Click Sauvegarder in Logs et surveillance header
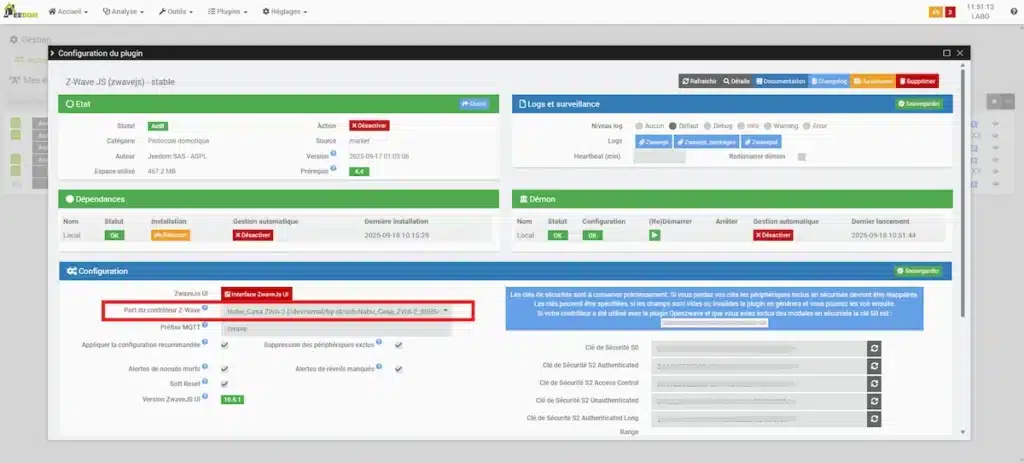Screen dimensions: 1024x463 tap(919, 104)
